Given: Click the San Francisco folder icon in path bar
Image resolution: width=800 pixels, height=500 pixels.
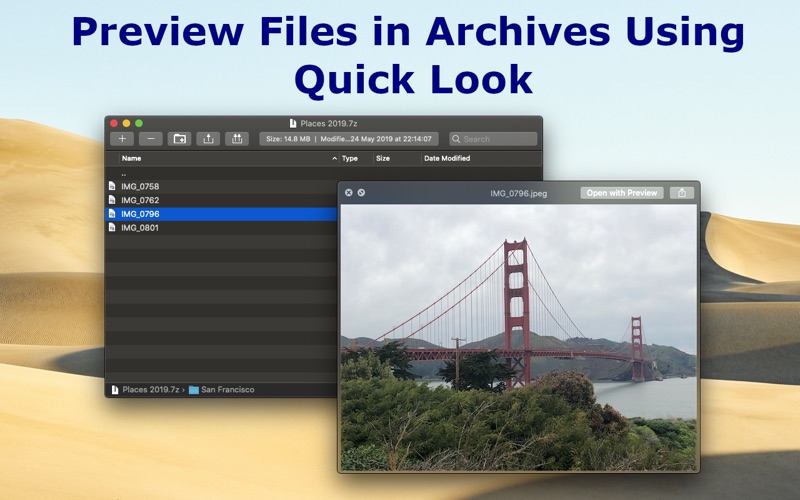Looking at the screenshot, I should pyautogui.click(x=193, y=390).
